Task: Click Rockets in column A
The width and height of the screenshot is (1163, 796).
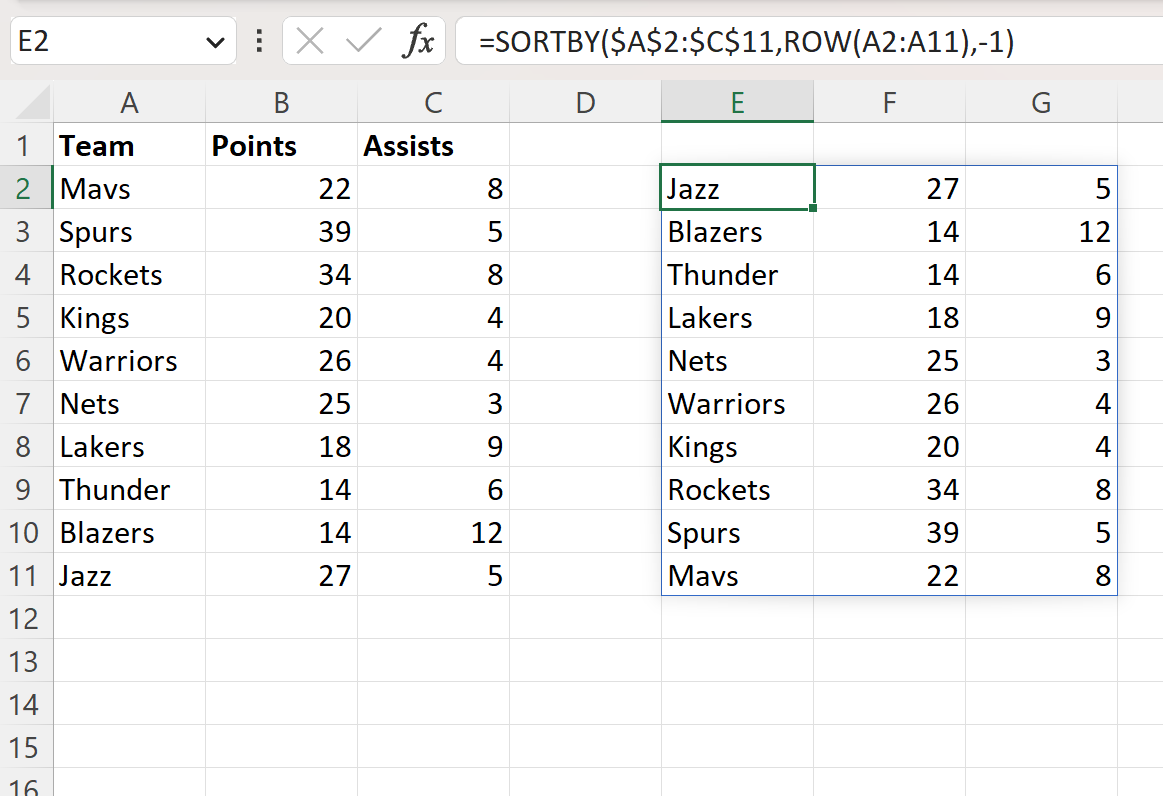Action: pyautogui.click(x=129, y=274)
